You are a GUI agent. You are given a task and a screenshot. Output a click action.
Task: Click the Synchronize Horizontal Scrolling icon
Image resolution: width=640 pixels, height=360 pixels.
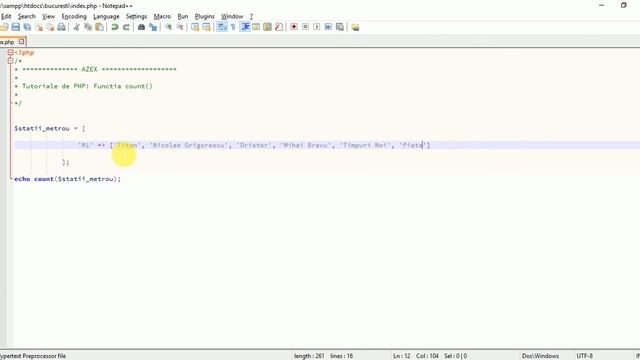(x=207, y=27)
